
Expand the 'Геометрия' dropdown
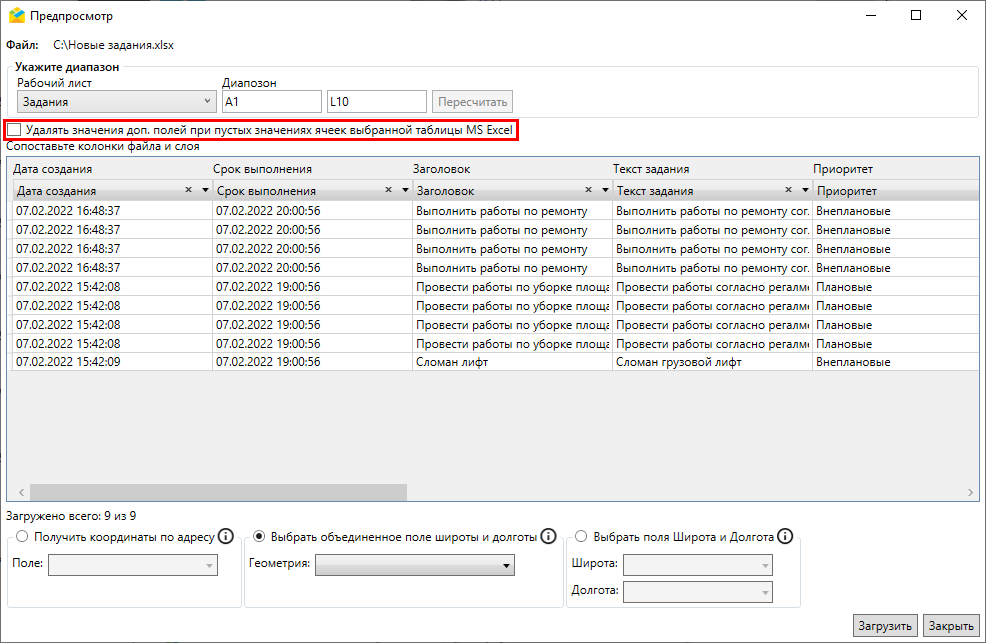pos(414,566)
